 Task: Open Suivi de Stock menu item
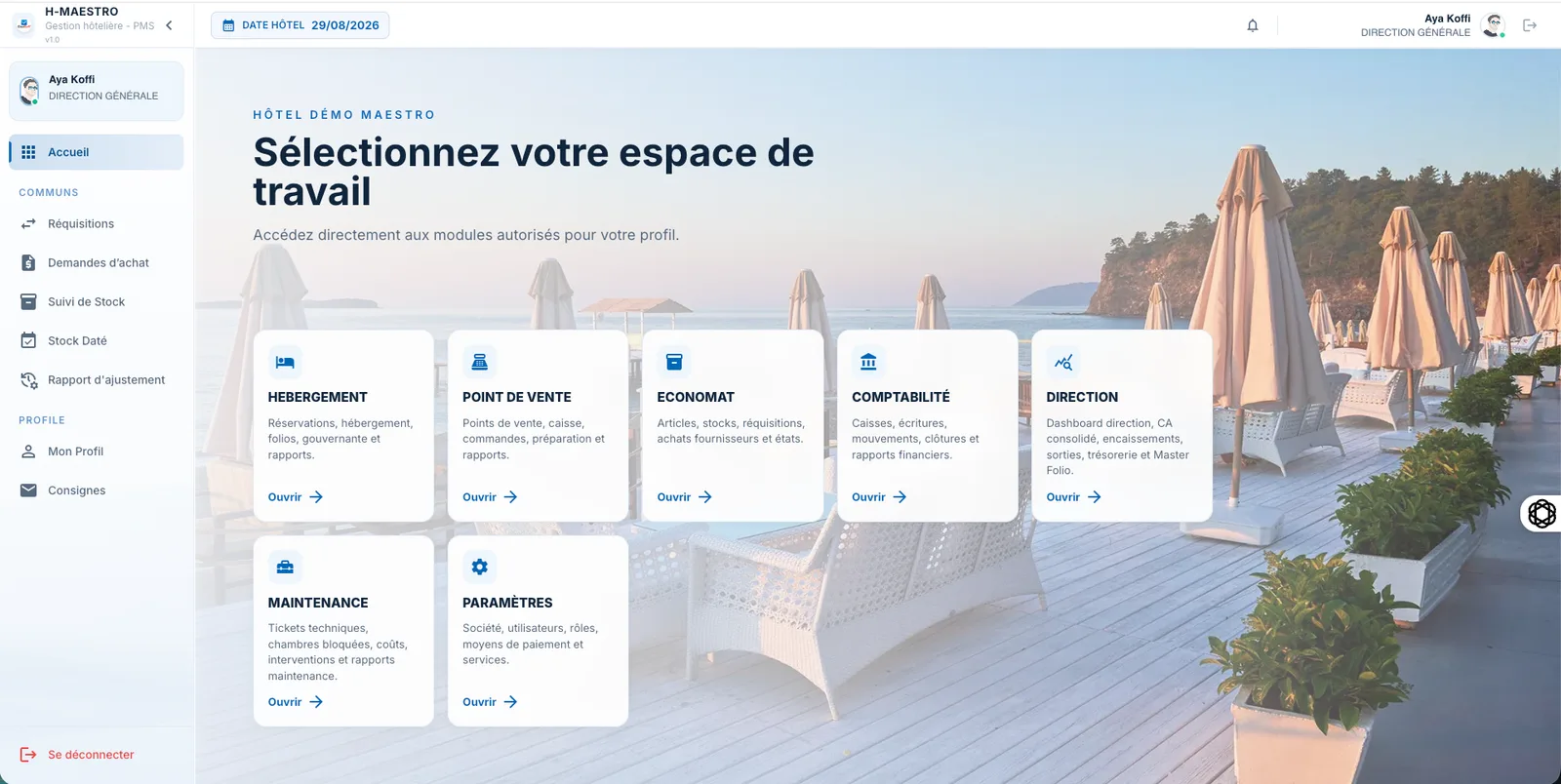(97, 302)
